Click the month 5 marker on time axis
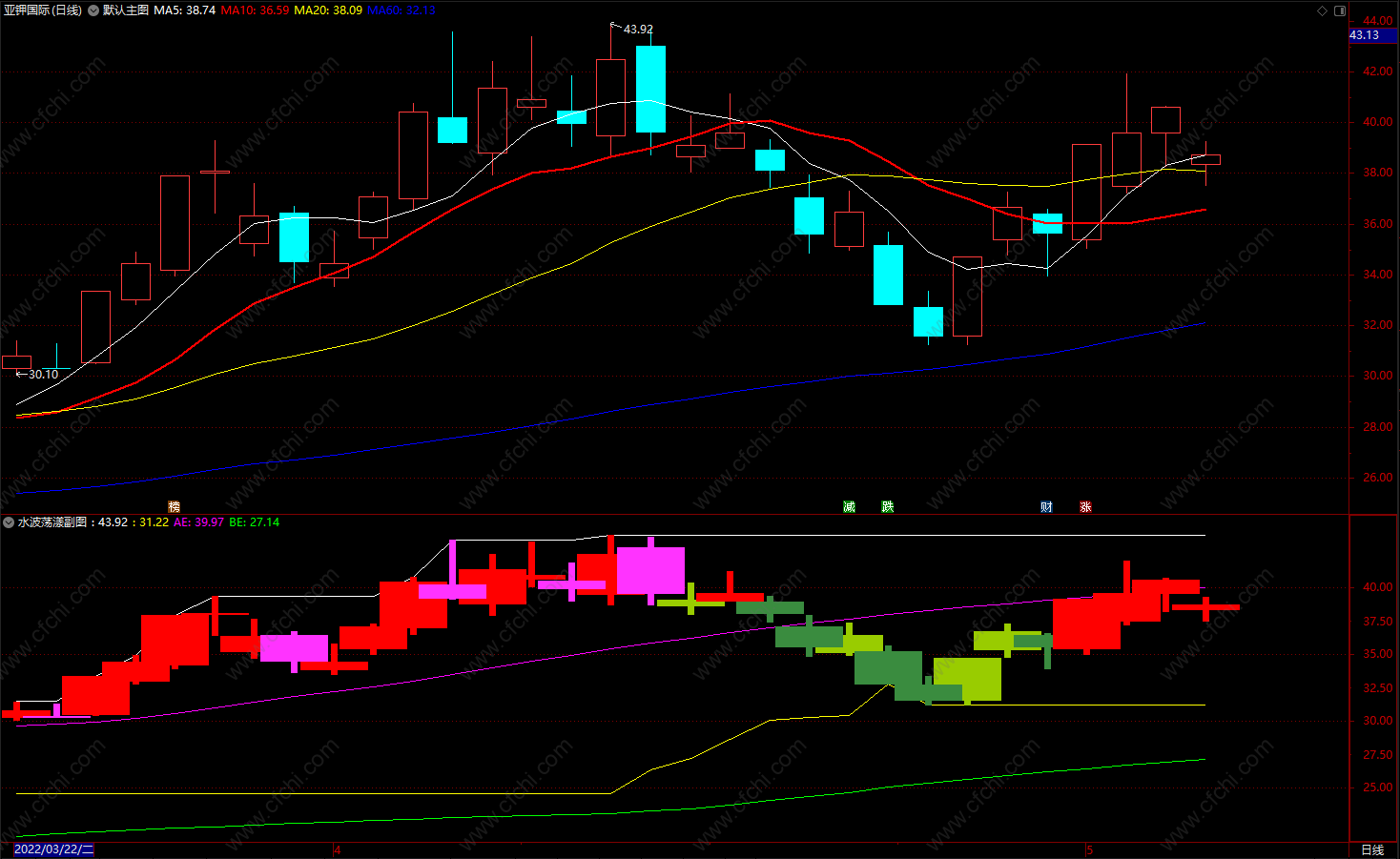Screen dimensions: 1400x859 [1089, 849]
